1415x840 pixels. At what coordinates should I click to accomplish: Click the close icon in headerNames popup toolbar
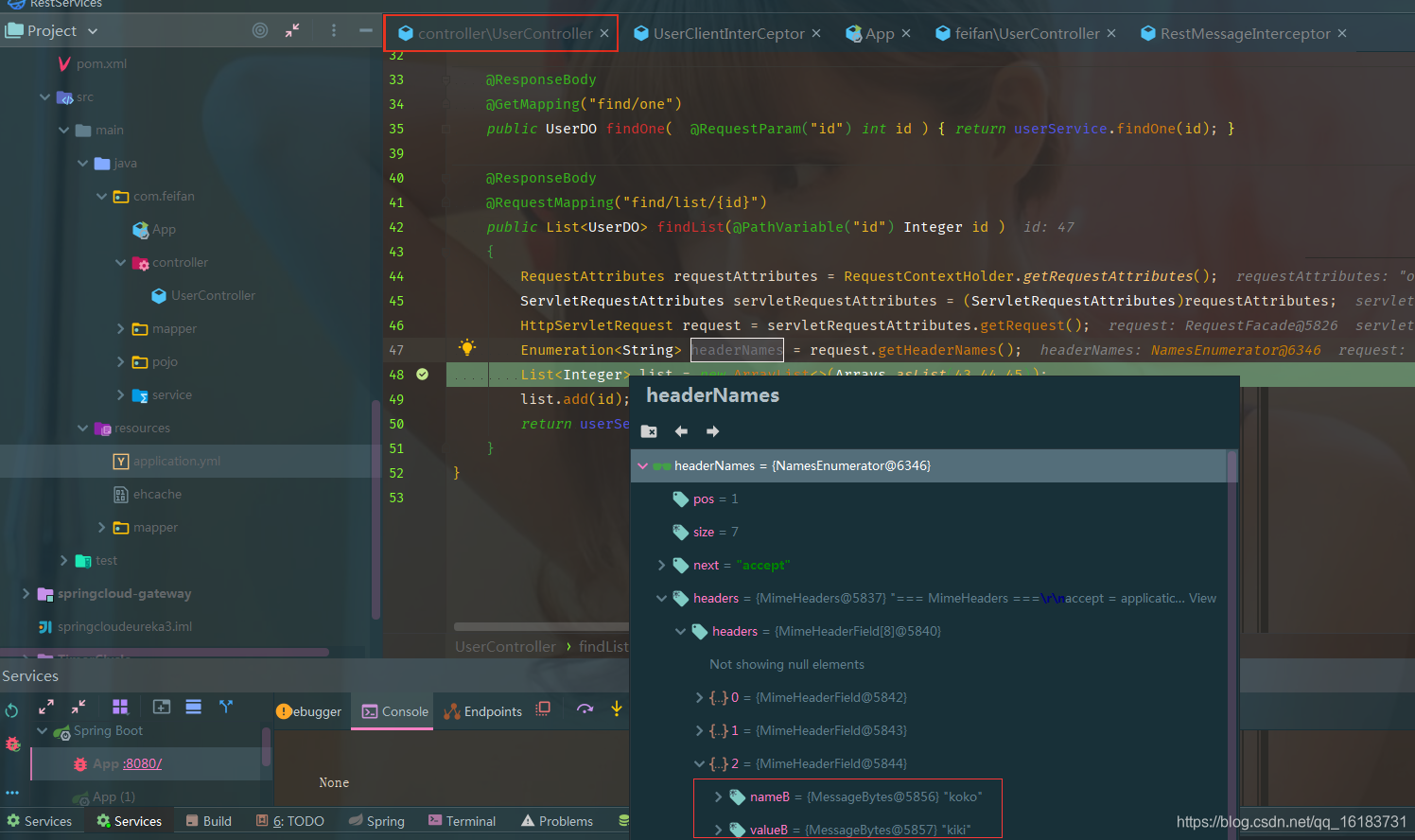click(649, 431)
